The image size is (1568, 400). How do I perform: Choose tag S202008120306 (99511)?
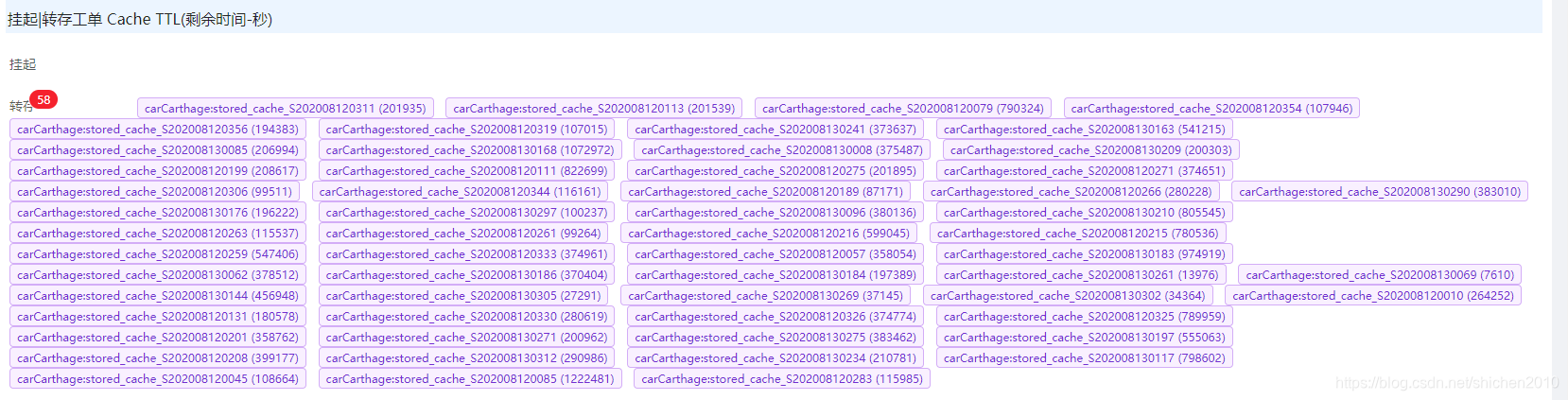pyautogui.click(x=155, y=192)
